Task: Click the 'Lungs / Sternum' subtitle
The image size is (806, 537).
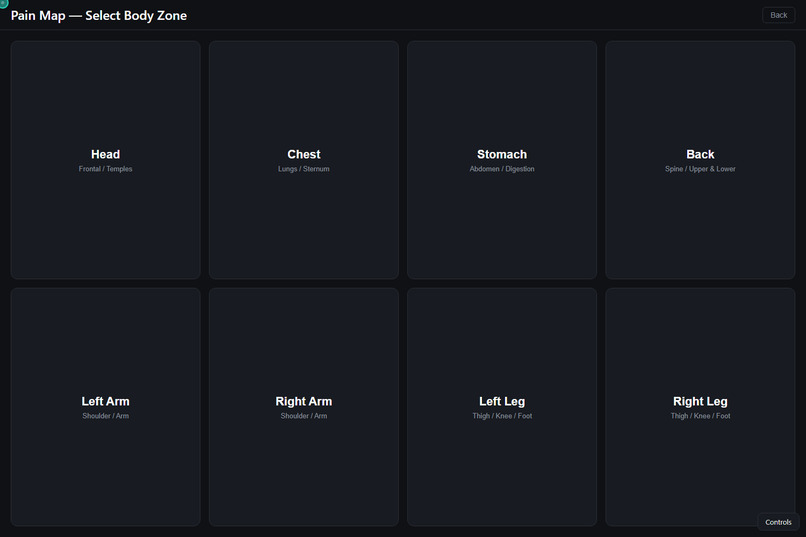Action: [304, 169]
